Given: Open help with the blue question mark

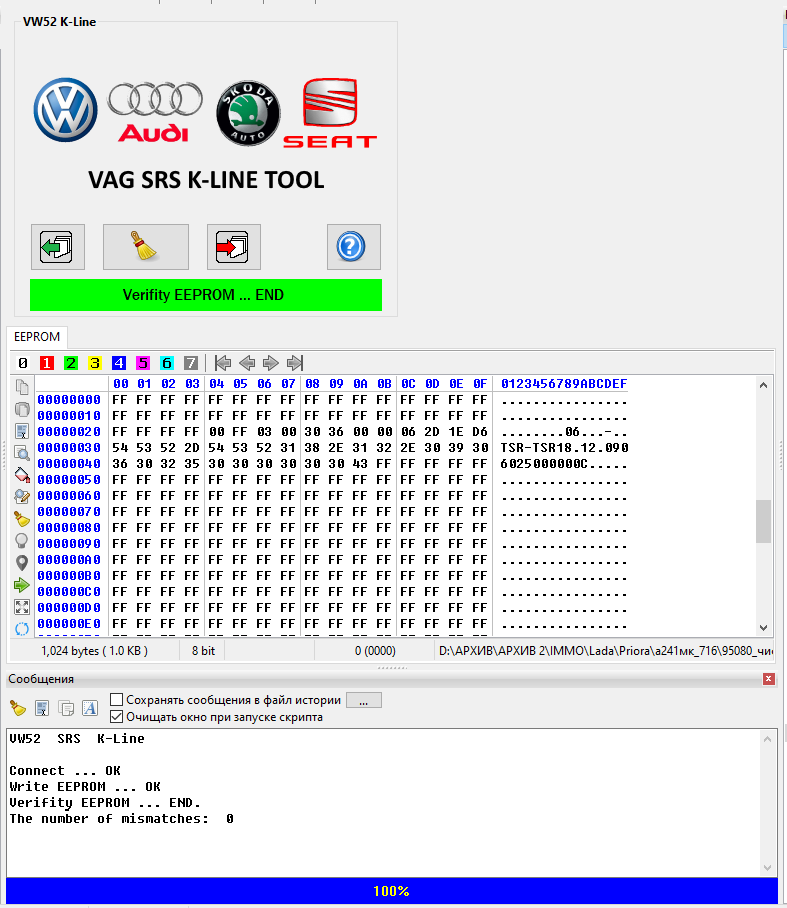Looking at the screenshot, I should 353,247.
